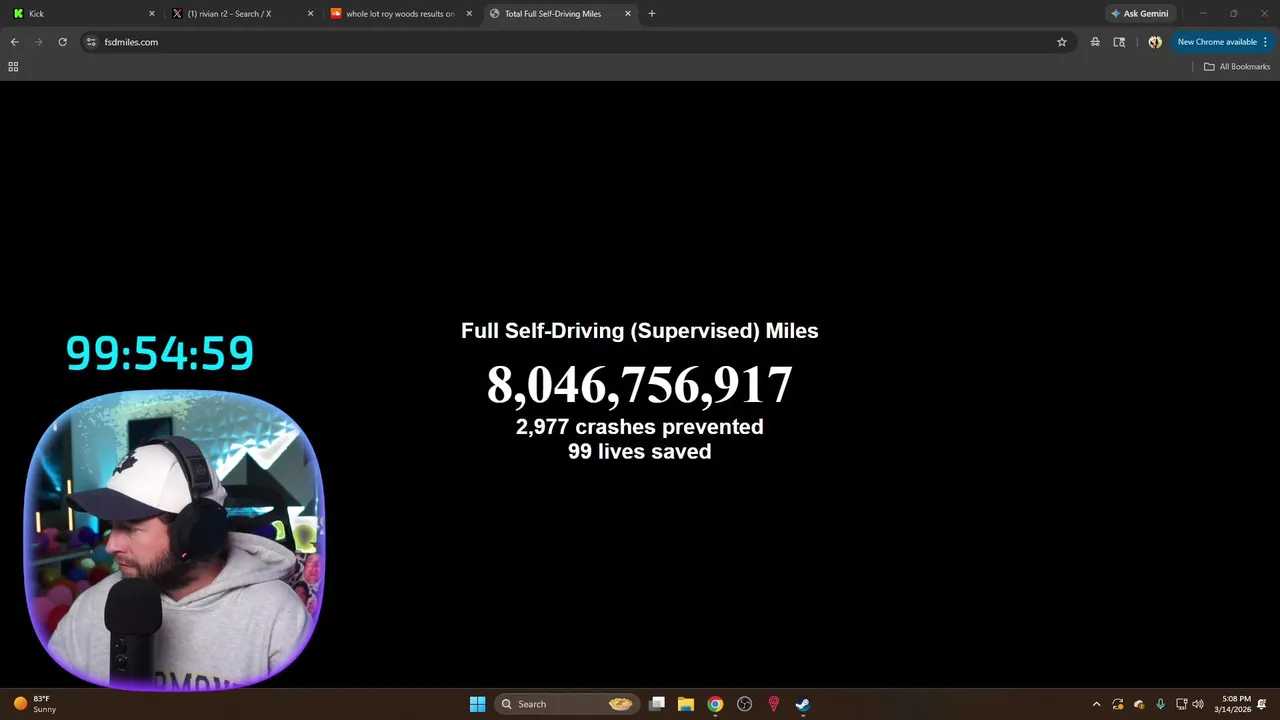Close the Kick tab
Viewport: 1280px width, 720px height.
tap(152, 14)
